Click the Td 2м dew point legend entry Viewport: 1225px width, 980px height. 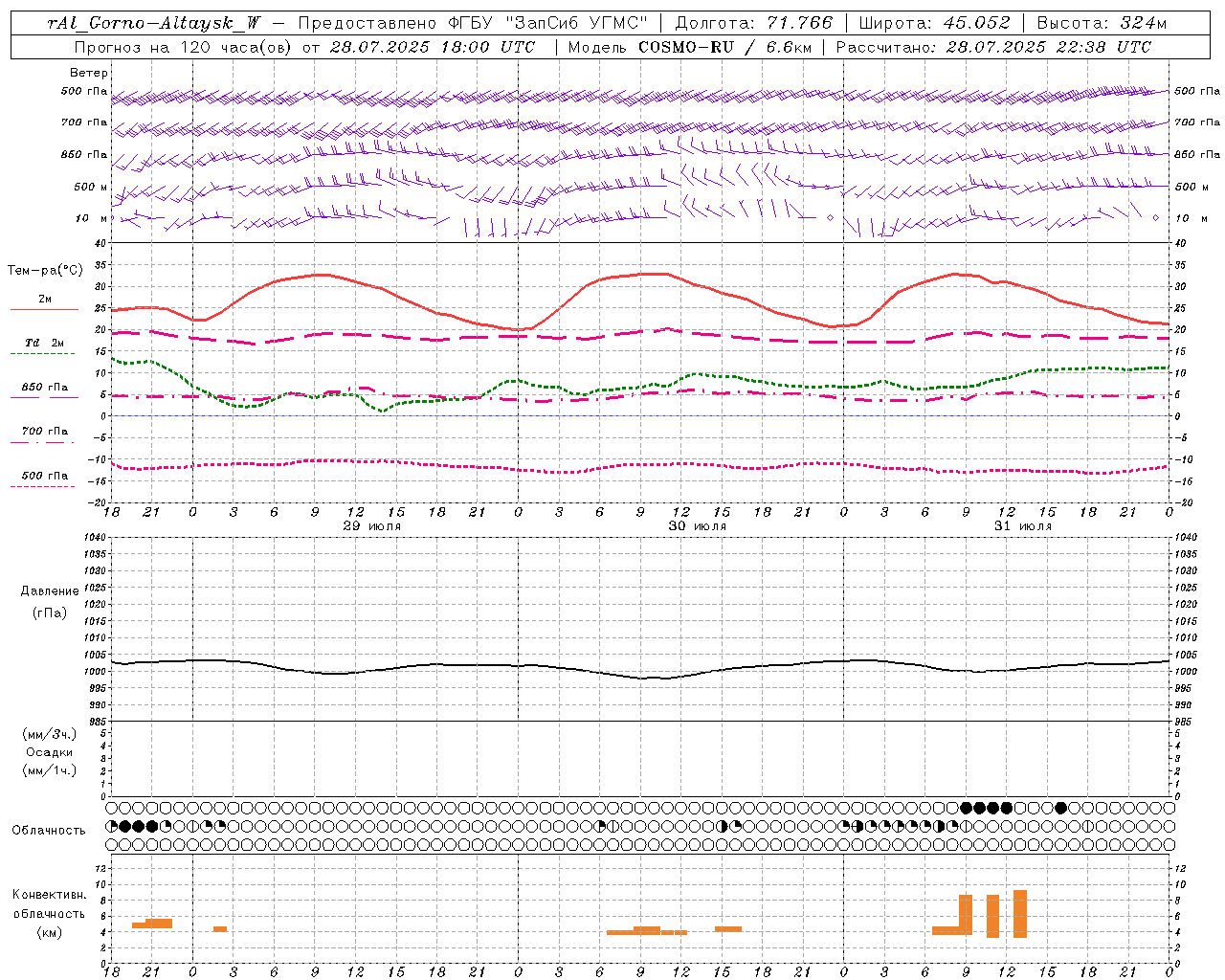[x=44, y=343]
